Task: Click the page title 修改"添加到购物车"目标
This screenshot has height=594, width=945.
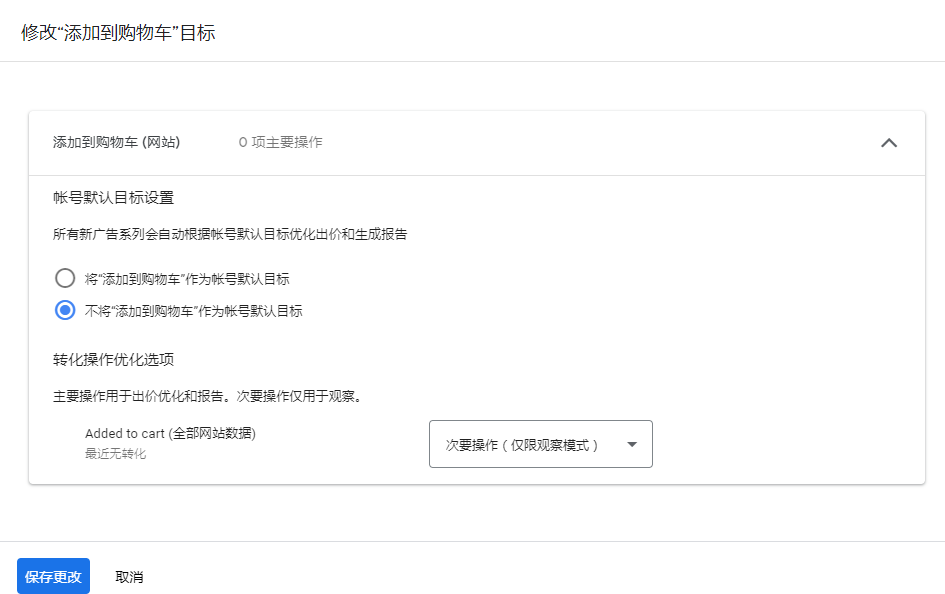Action: click(116, 32)
